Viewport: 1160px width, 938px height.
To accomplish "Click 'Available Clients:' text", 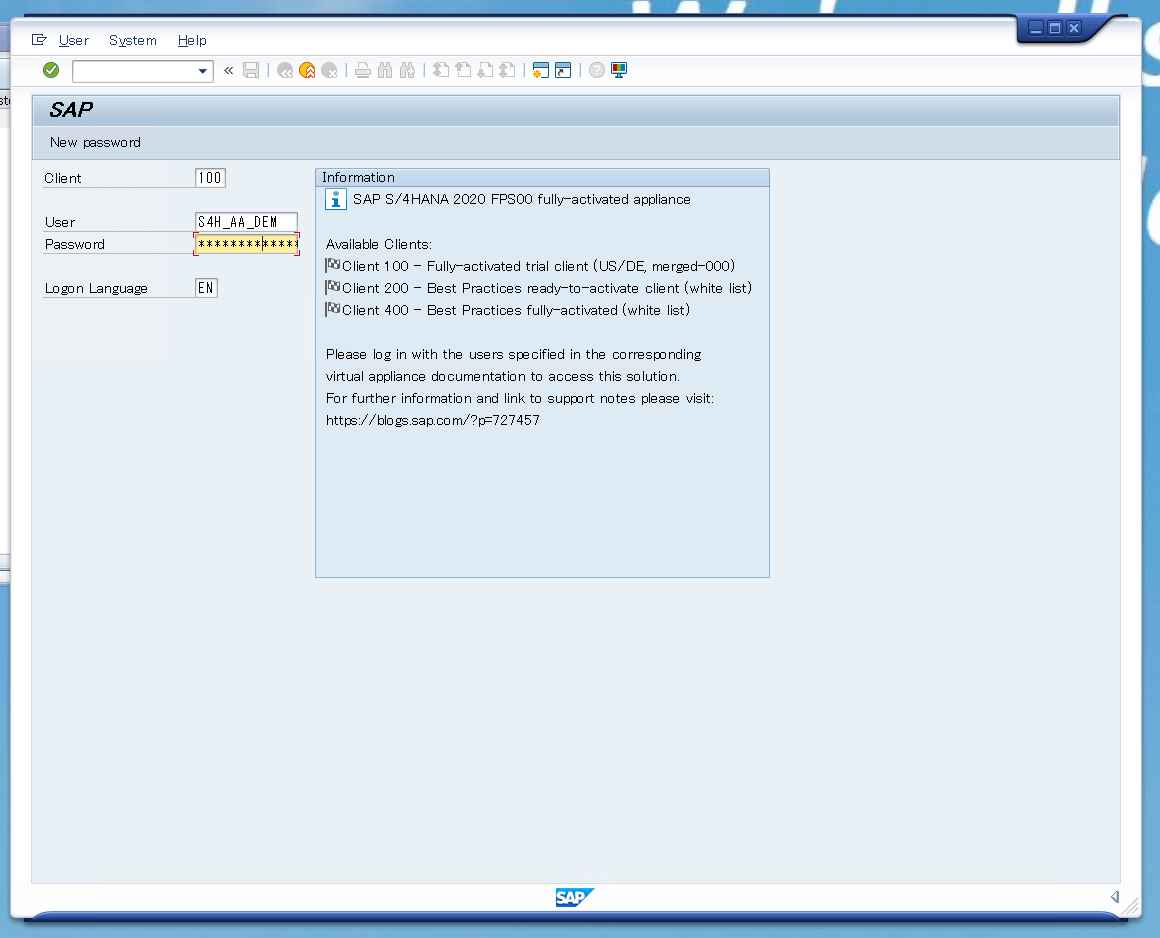I will pos(379,244).
